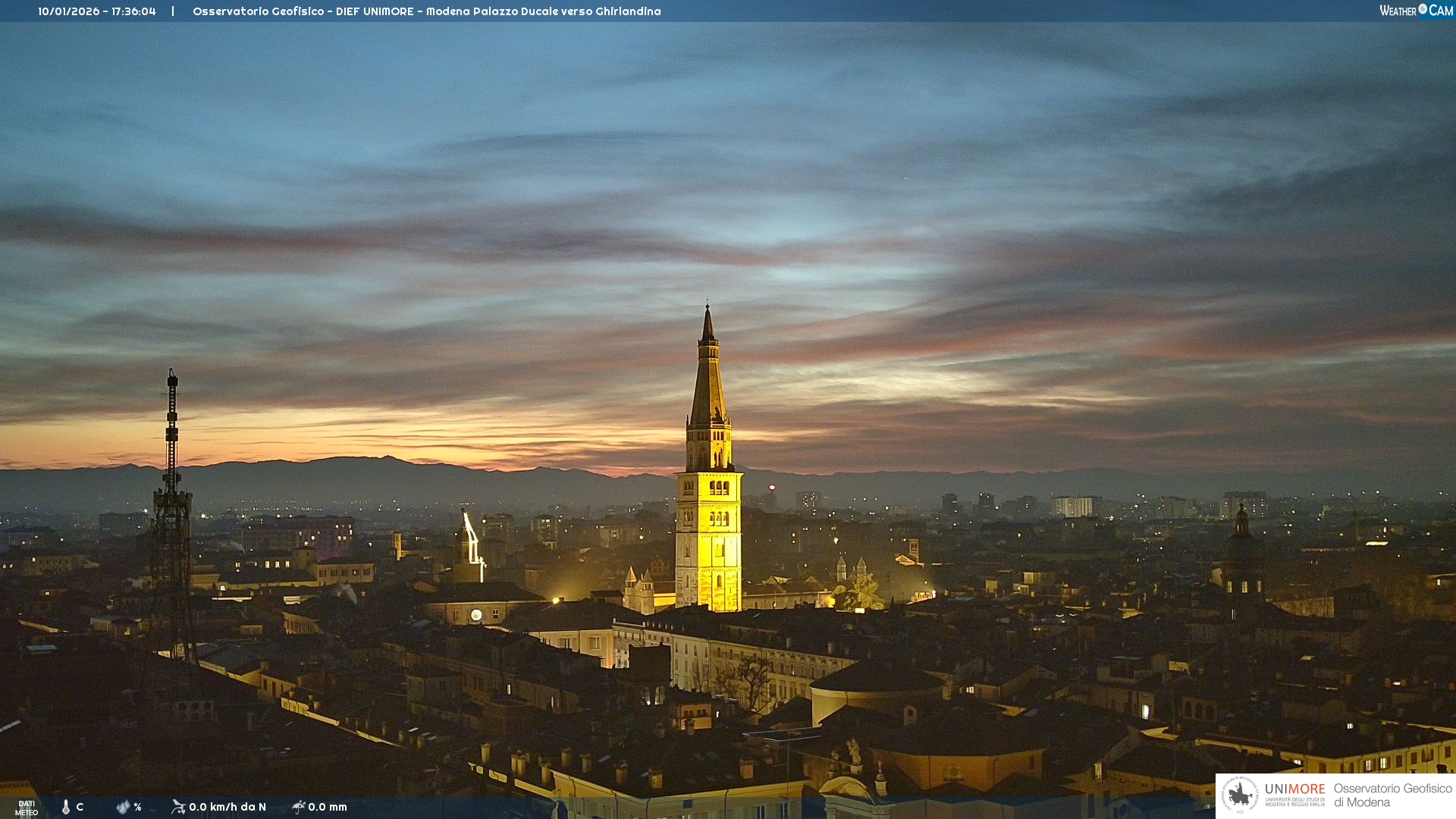This screenshot has height=819, width=1456.
Task: Click the wind vane icon
Action: (x=178, y=807)
